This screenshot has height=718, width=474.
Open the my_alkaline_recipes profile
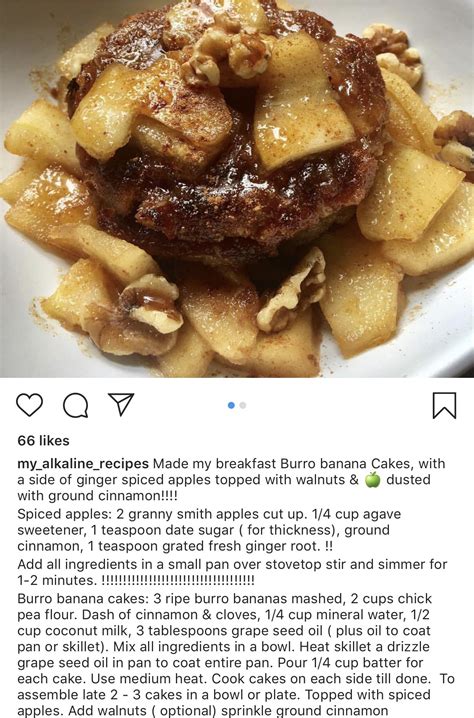click(83, 464)
